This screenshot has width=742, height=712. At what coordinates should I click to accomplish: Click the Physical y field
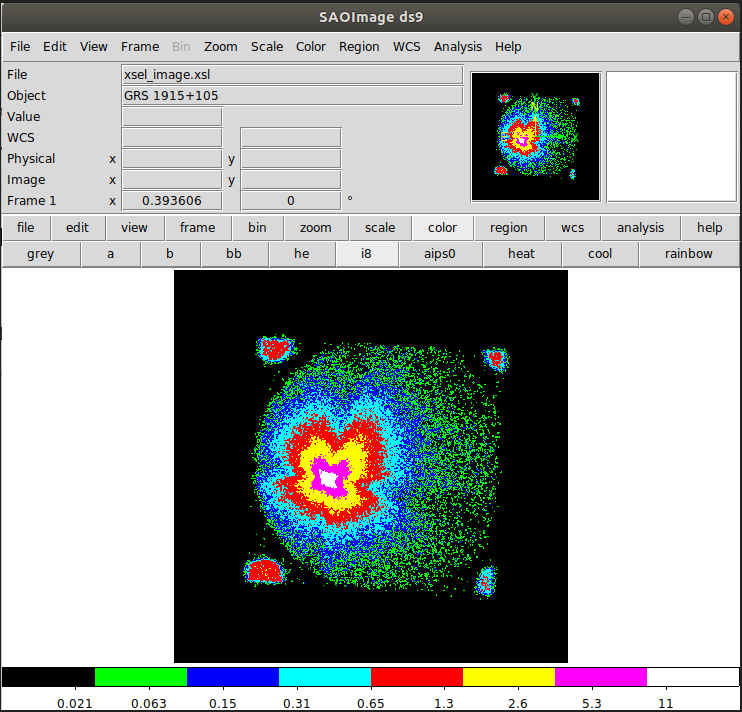[291, 158]
